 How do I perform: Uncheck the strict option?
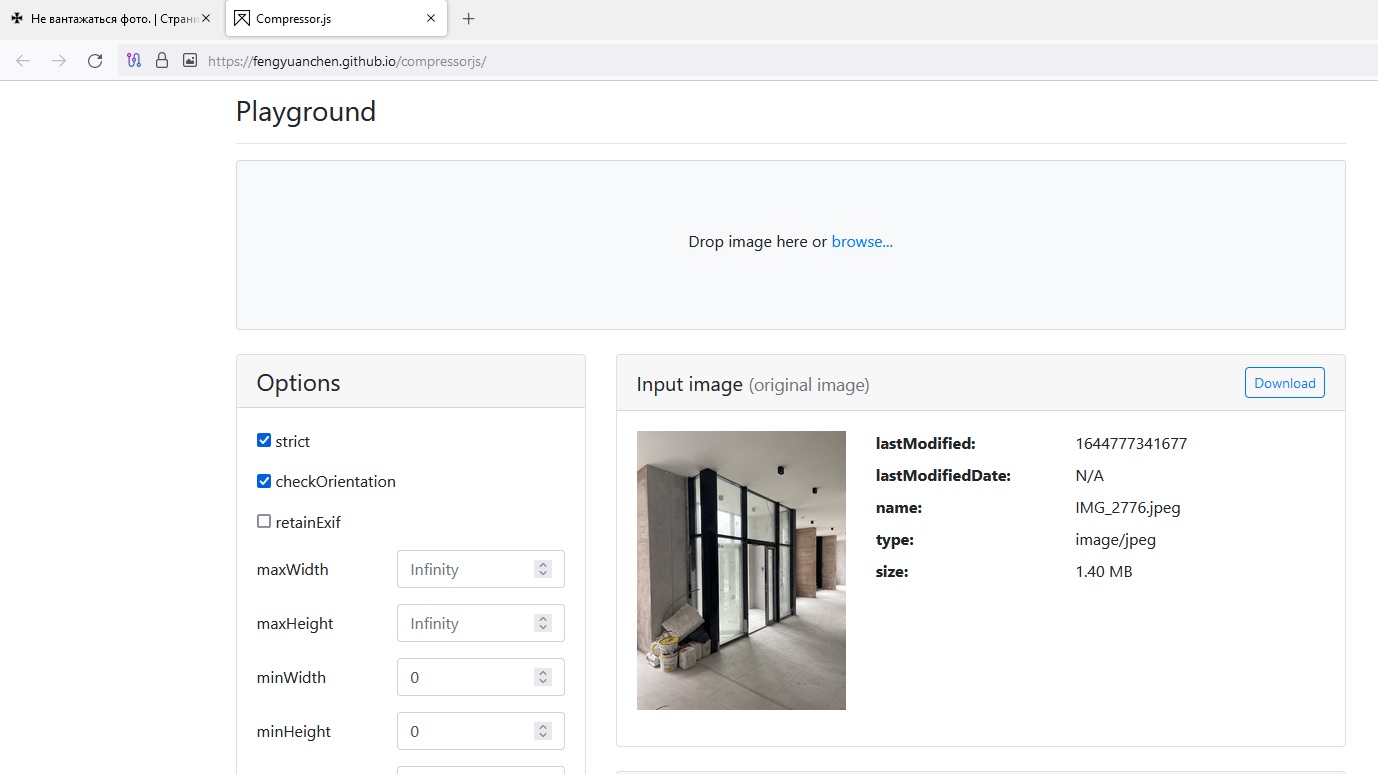[x=264, y=441]
